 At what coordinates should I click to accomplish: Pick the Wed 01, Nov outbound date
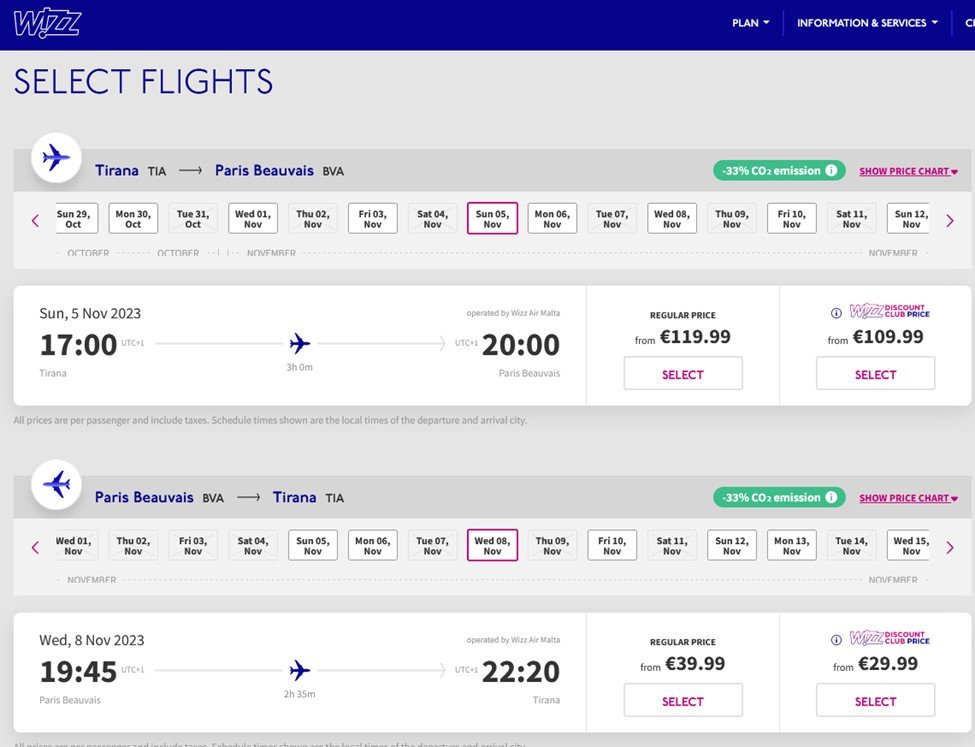pos(253,219)
